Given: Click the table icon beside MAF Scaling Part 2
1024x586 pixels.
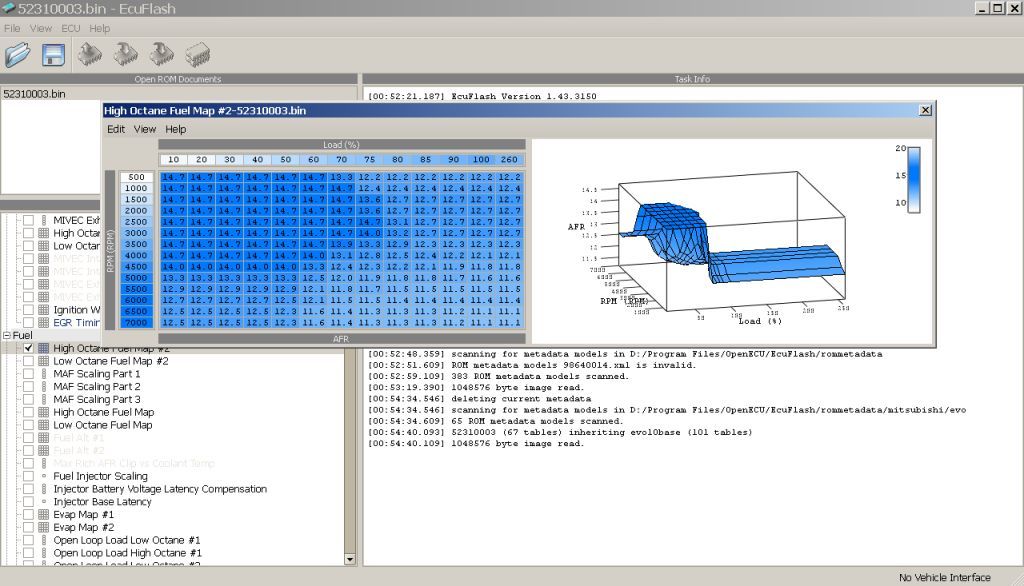Looking at the screenshot, I should [x=44, y=386].
